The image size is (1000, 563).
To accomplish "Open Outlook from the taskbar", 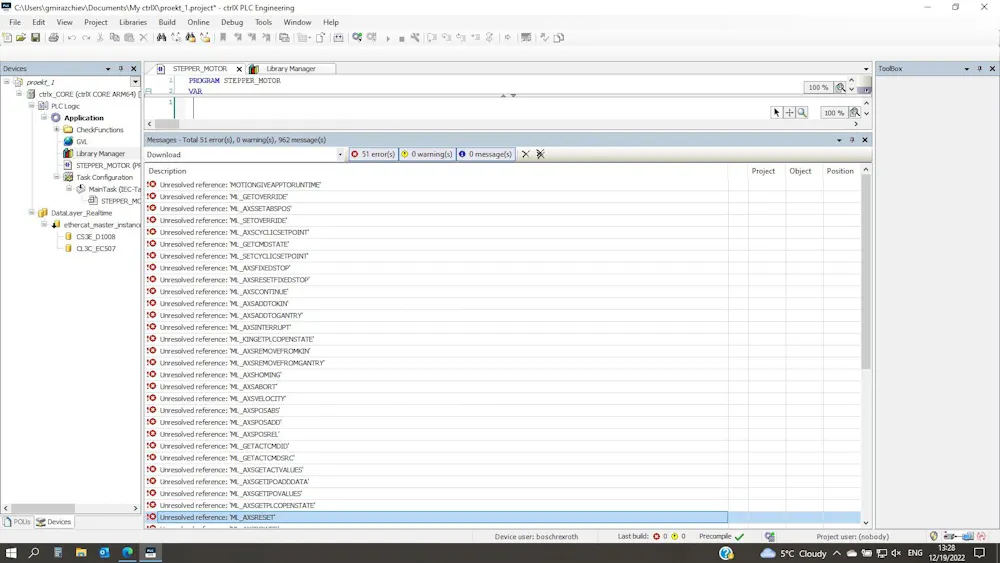I will pyautogui.click(x=104, y=553).
